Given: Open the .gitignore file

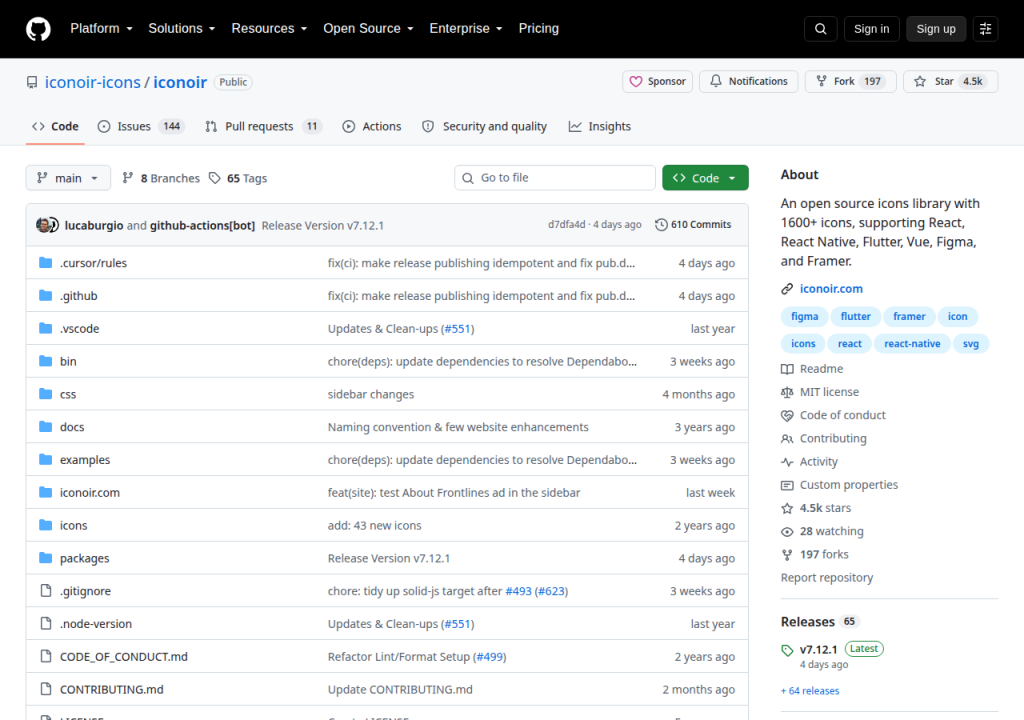Looking at the screenshot, I should coord(85,591).
